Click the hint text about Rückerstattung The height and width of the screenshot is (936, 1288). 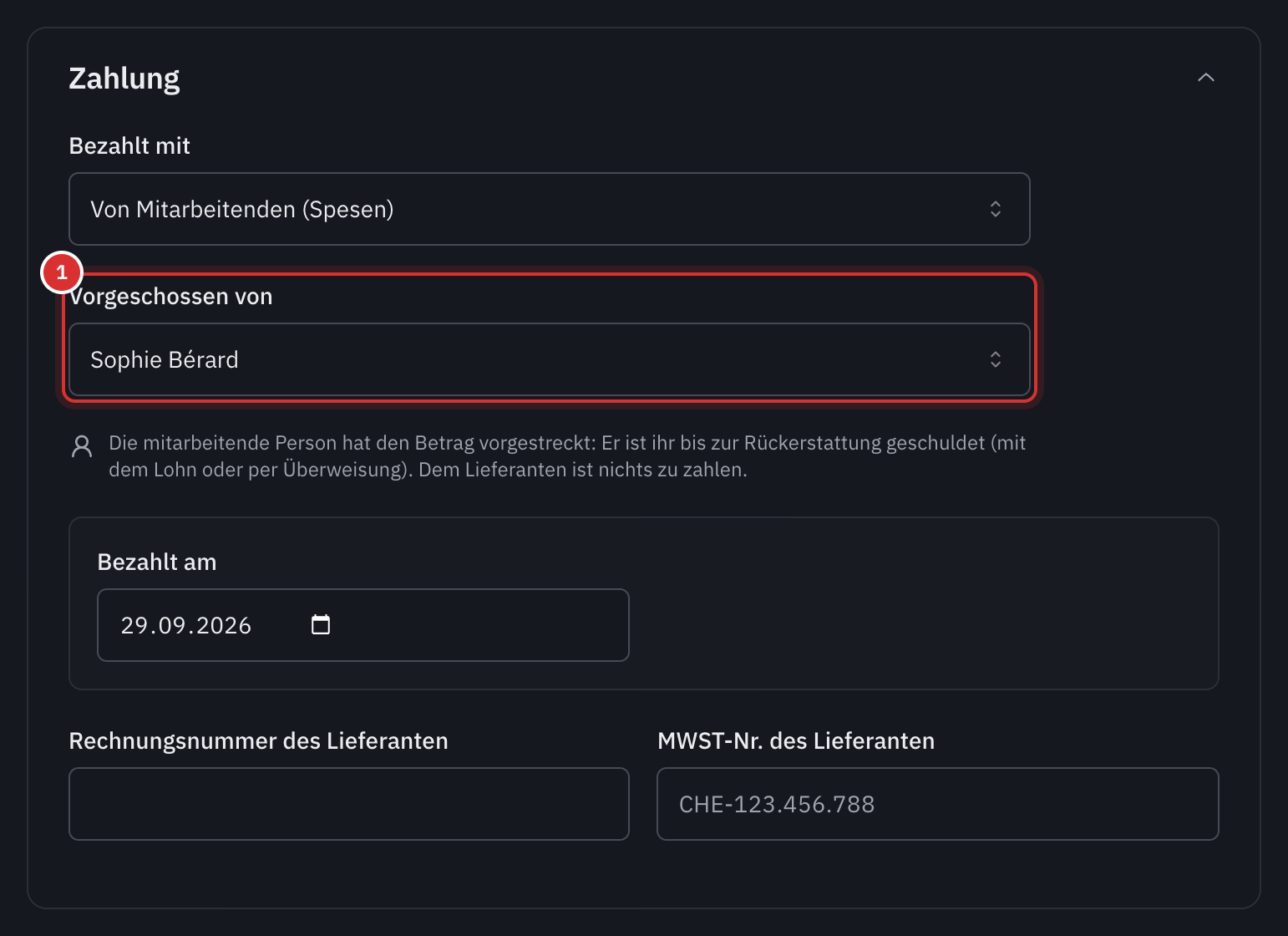click(567, 456)
